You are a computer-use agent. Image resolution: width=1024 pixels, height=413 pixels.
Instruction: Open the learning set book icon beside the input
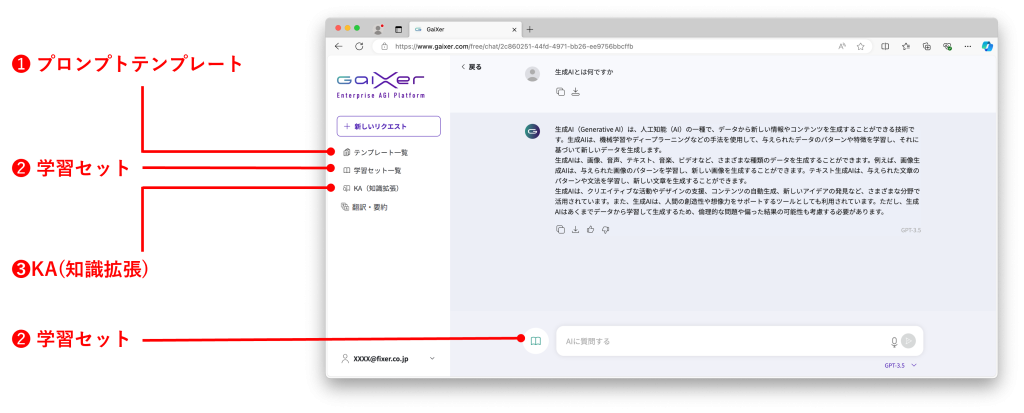click(x=536, y=341)
